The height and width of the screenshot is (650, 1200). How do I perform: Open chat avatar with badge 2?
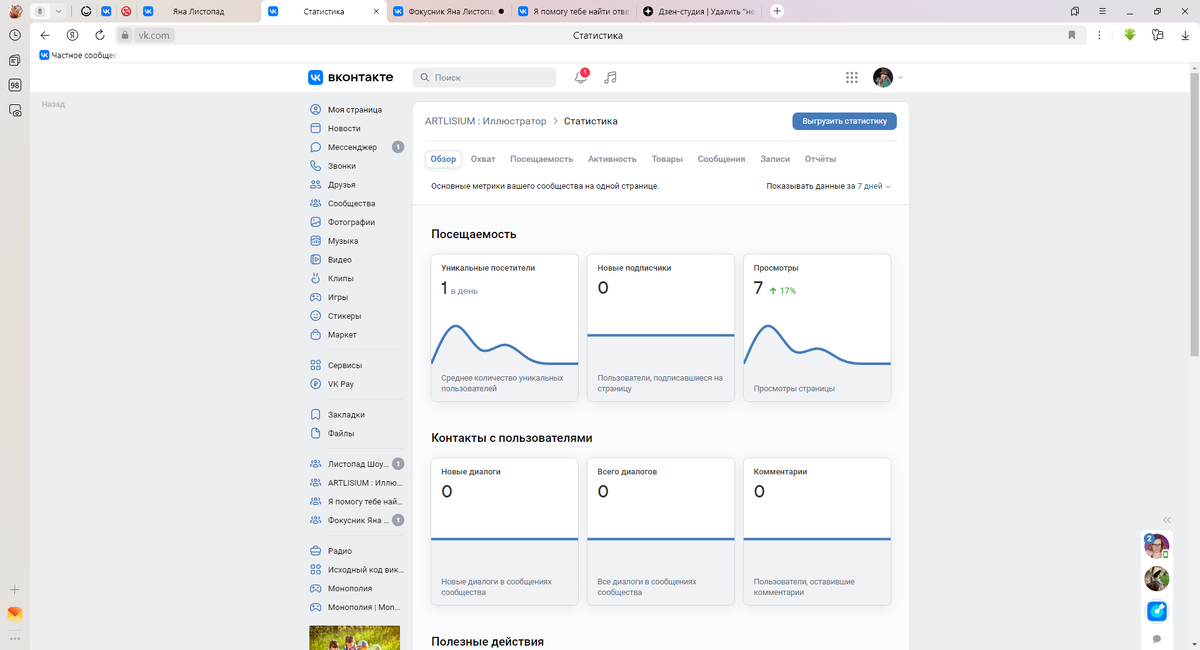tap(1157, 546)
